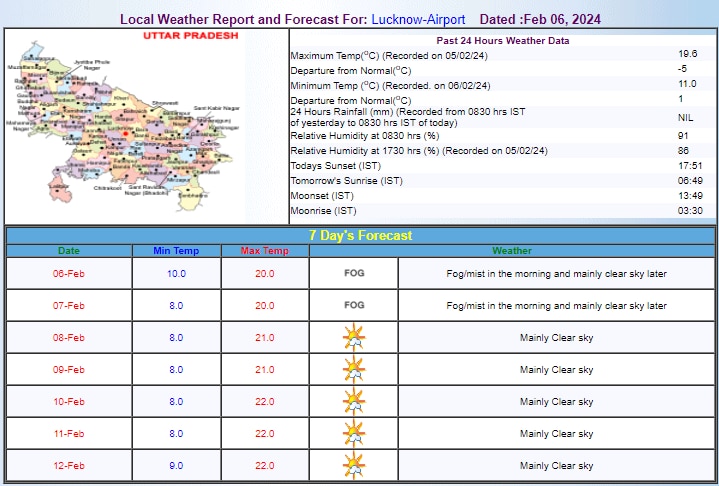
Task: Click the 24 Hours Rainfall NIL value
Action: (686, 118)
